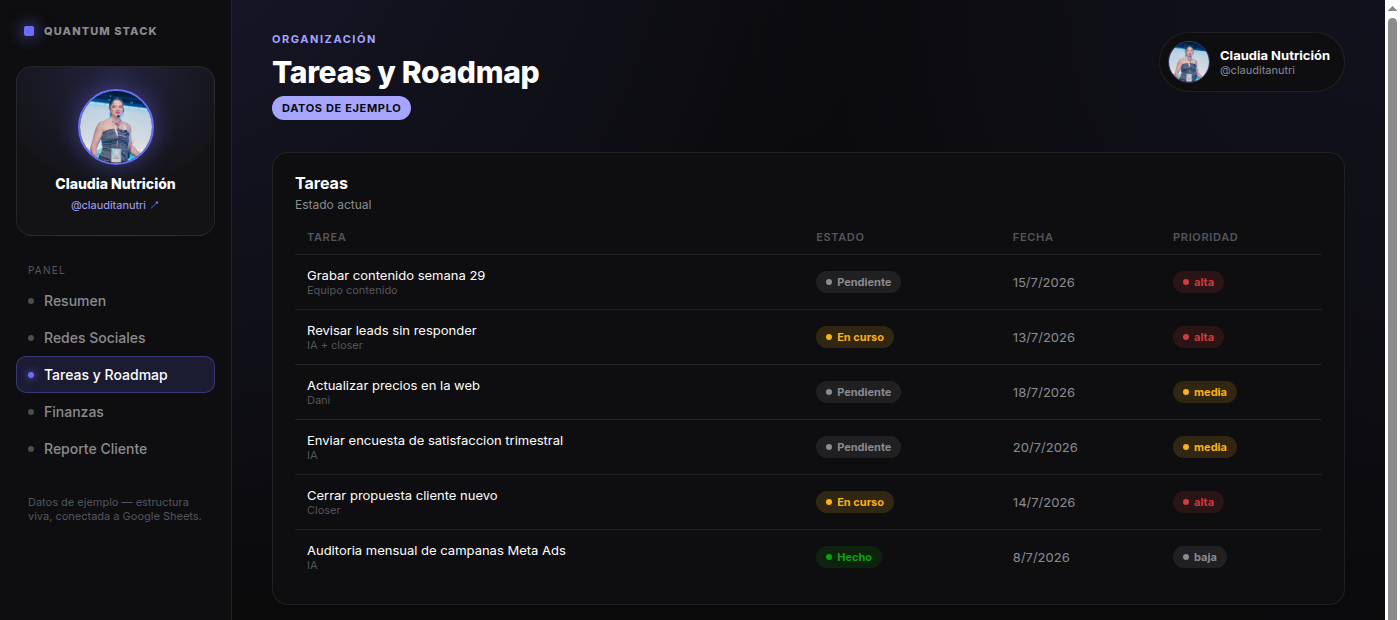Click the ESTADO column header
This screenshot has width=1400, height=620.
click(840, 237)
